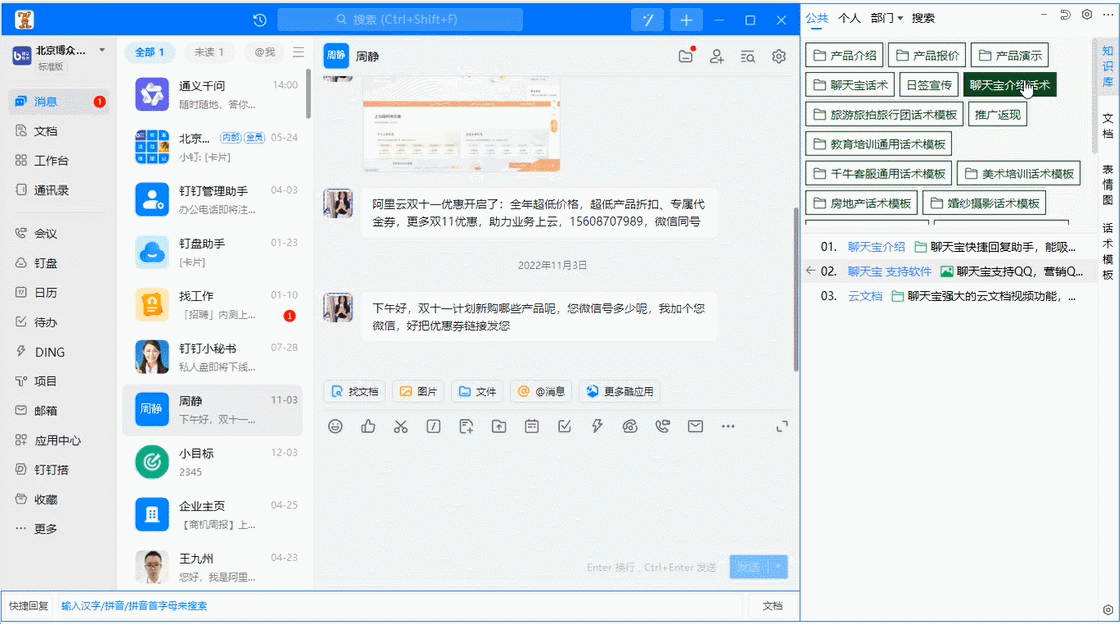The image size is (1120, 624).
Task: Expand the message input box to full size
Action: [782, 426]
